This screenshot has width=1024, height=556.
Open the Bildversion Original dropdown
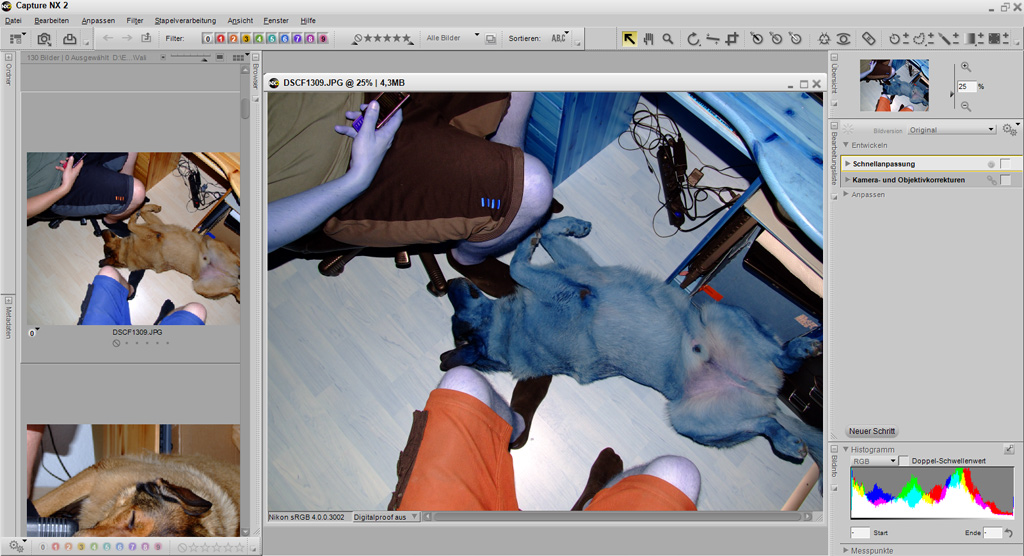click(952, 130)
